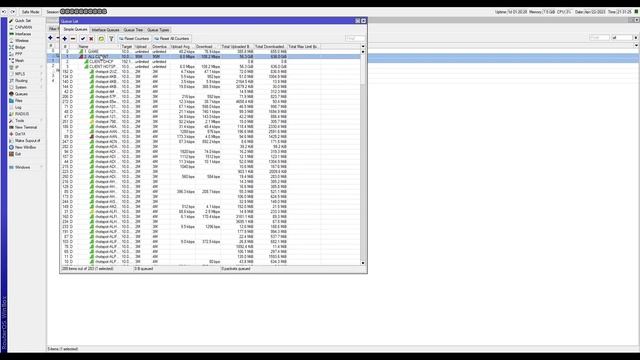Image resolution: width=640 pixels, height=360 pixels.
Task: Click Reset Counters button
Action: point(134,39)
